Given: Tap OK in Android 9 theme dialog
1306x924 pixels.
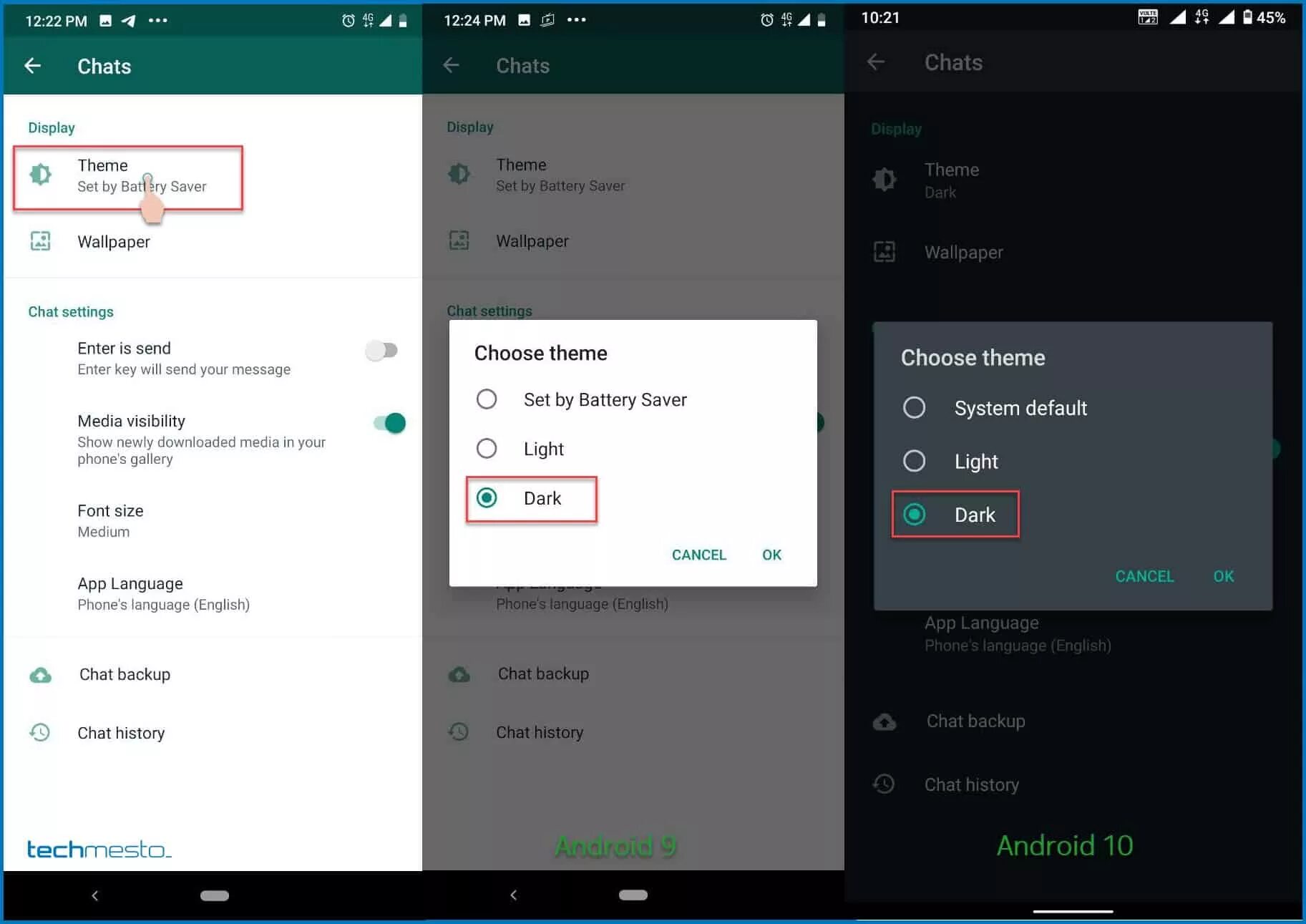Looking at the screenshot, I should coord(771,555).
